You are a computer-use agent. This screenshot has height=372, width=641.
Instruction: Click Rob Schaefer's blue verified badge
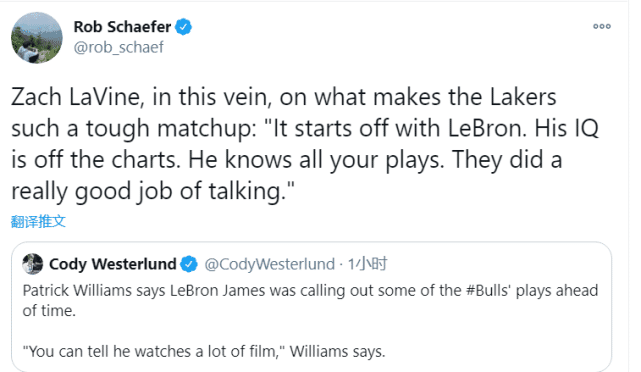tap(184, 27)
